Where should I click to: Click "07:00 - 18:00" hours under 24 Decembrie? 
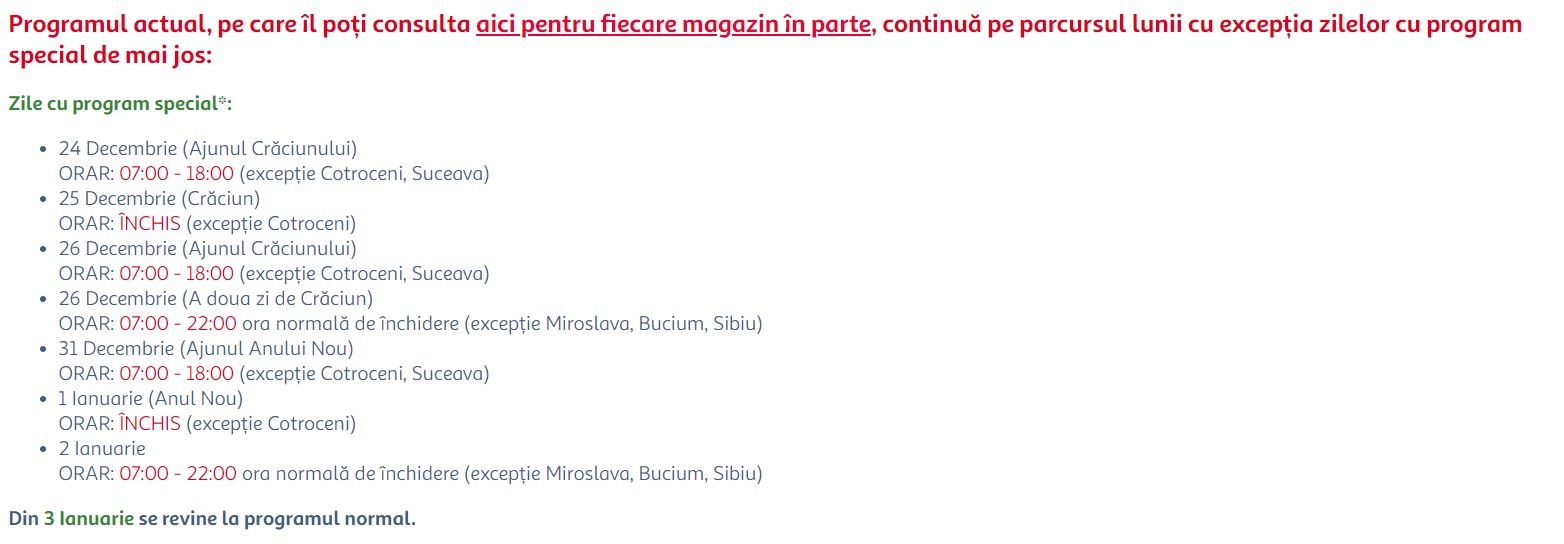[x=176, y=174]
